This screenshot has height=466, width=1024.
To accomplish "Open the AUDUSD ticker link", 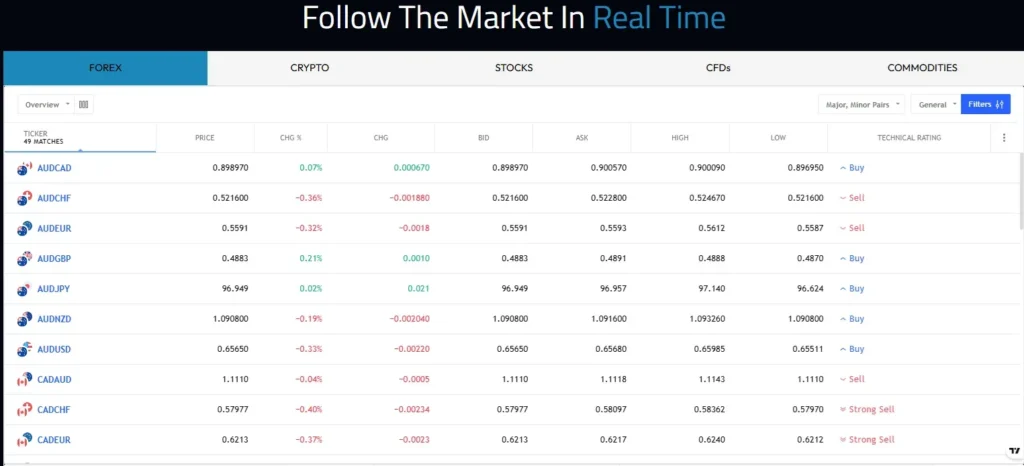I will pos(54,349).
